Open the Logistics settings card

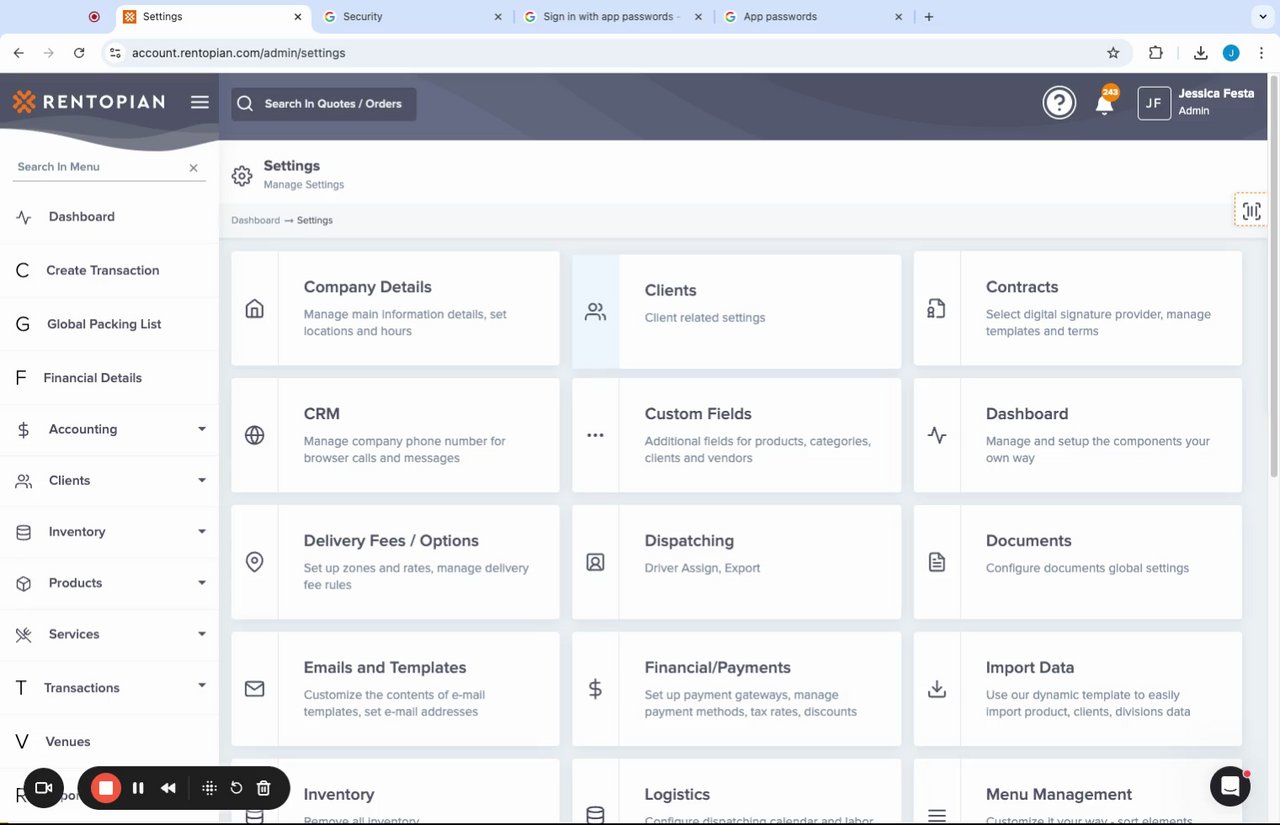point(736,792)
